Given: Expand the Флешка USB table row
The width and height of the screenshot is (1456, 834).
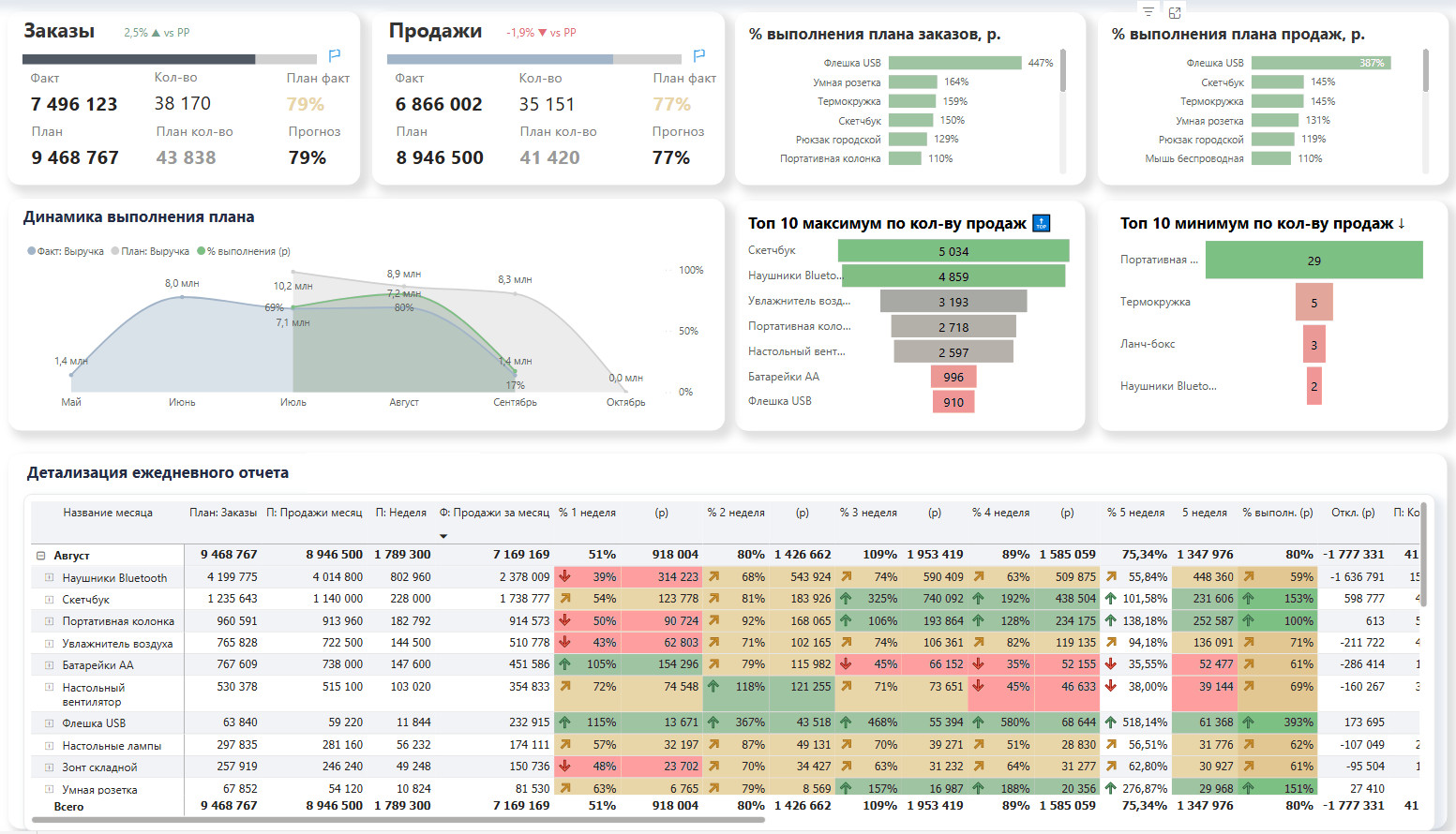Looking at the screenshot, I should pyautogui.click(x=50, y=722).
